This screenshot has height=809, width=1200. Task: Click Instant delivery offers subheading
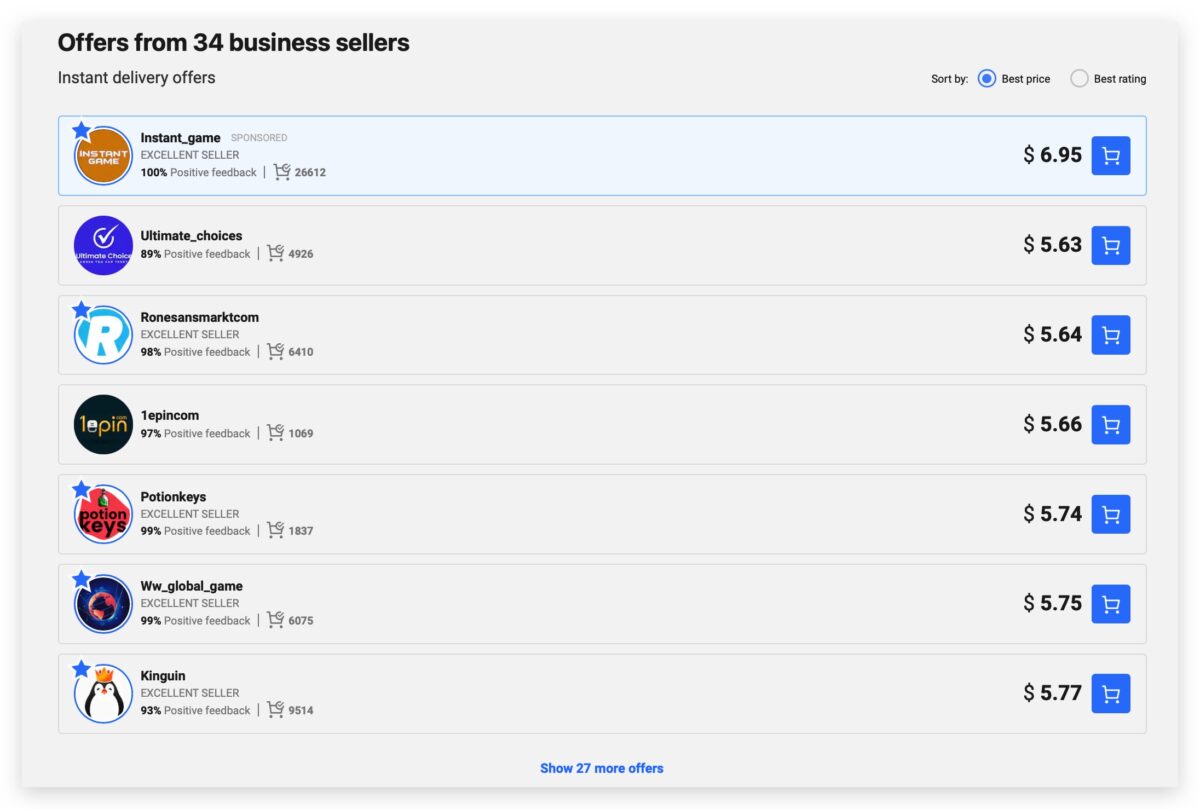[x=136, y=78]
